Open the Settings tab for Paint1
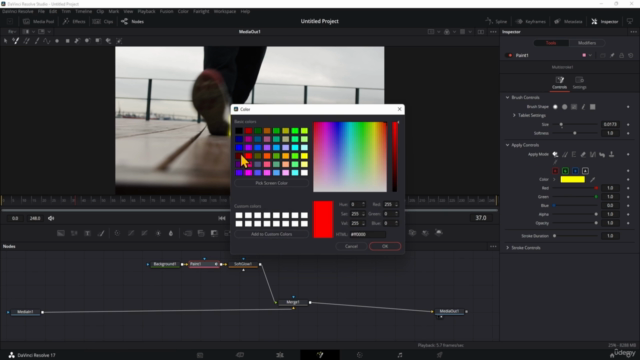Screen dimensions: 640x360 (579, 82)
